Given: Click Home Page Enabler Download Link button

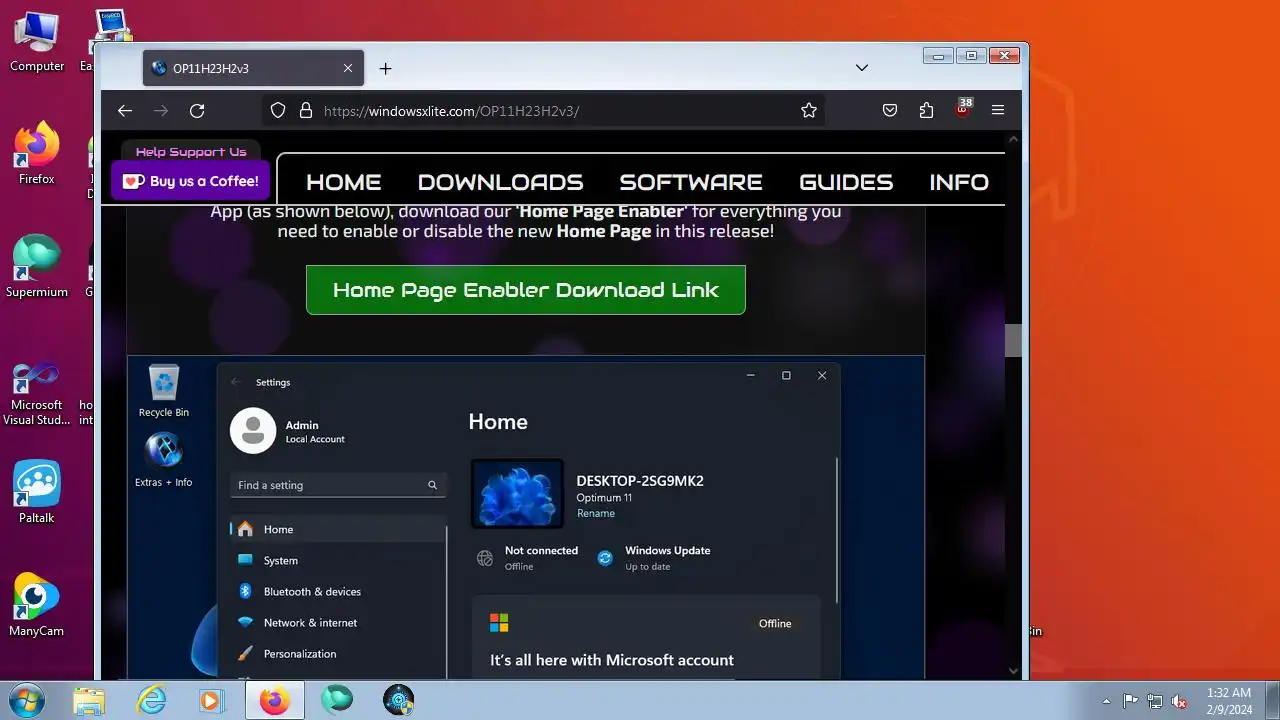Looking at the screenshot, I should point(526,290).
